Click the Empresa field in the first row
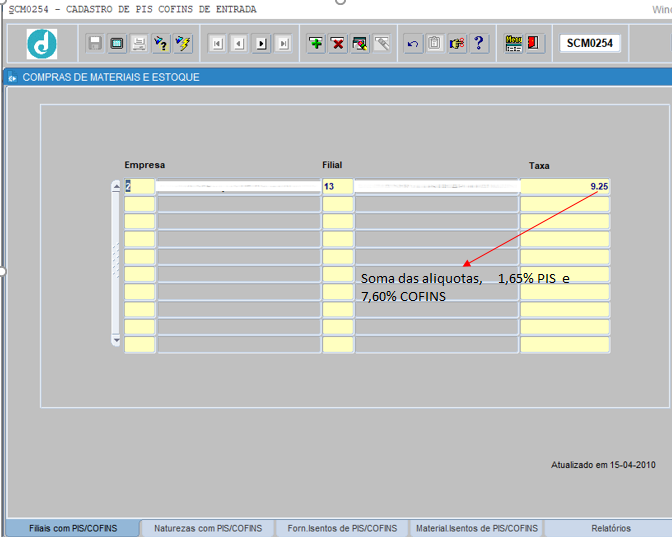Image resolution: width=672 pixels, height=537 pixels. [x=139, y=186]
